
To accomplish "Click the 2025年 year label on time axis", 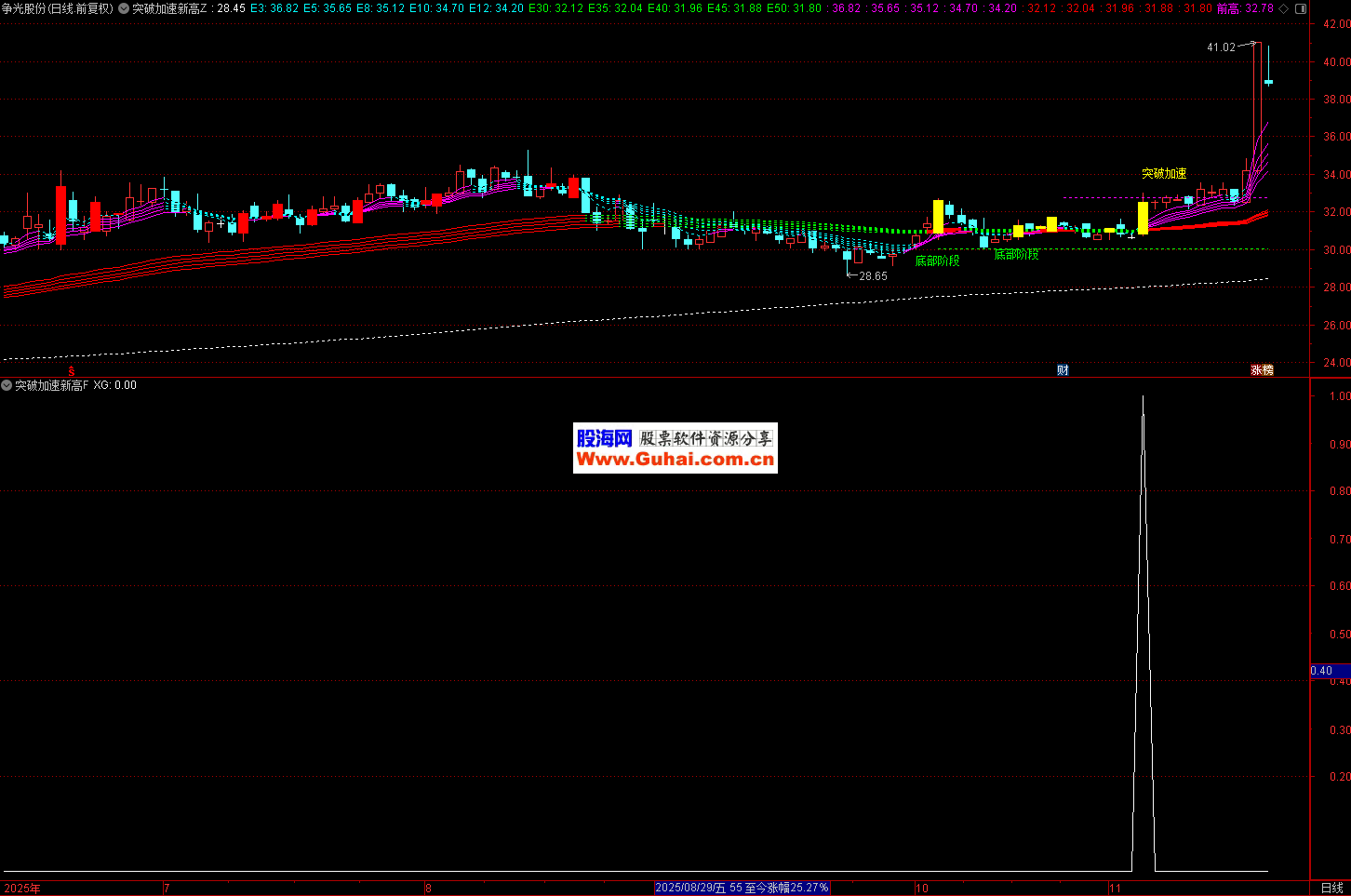I will coord(22,889).
